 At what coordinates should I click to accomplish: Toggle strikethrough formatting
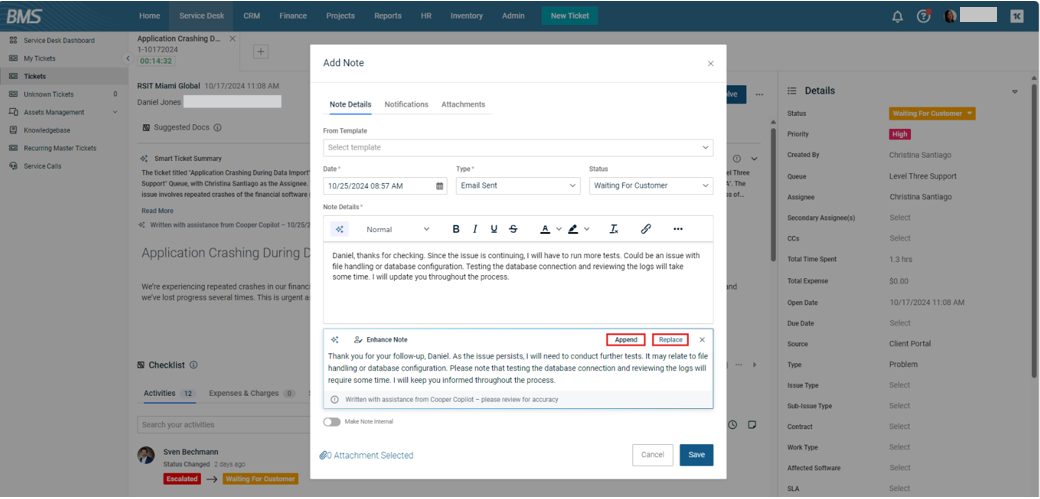coord(513,229)
